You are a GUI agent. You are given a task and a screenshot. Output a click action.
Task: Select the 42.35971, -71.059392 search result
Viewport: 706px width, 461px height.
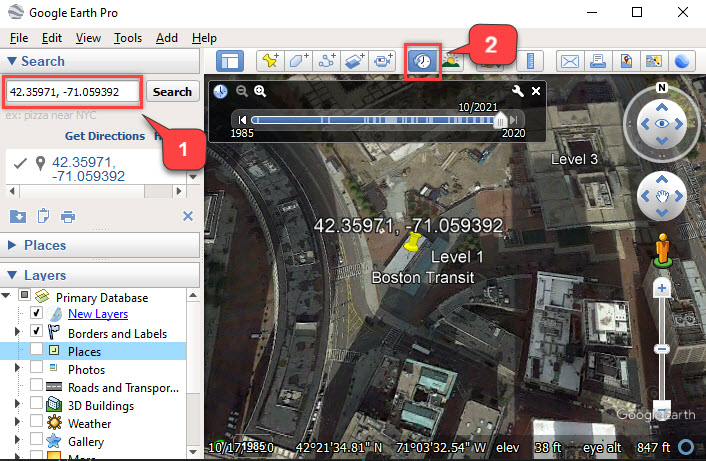tap(88, 169)
